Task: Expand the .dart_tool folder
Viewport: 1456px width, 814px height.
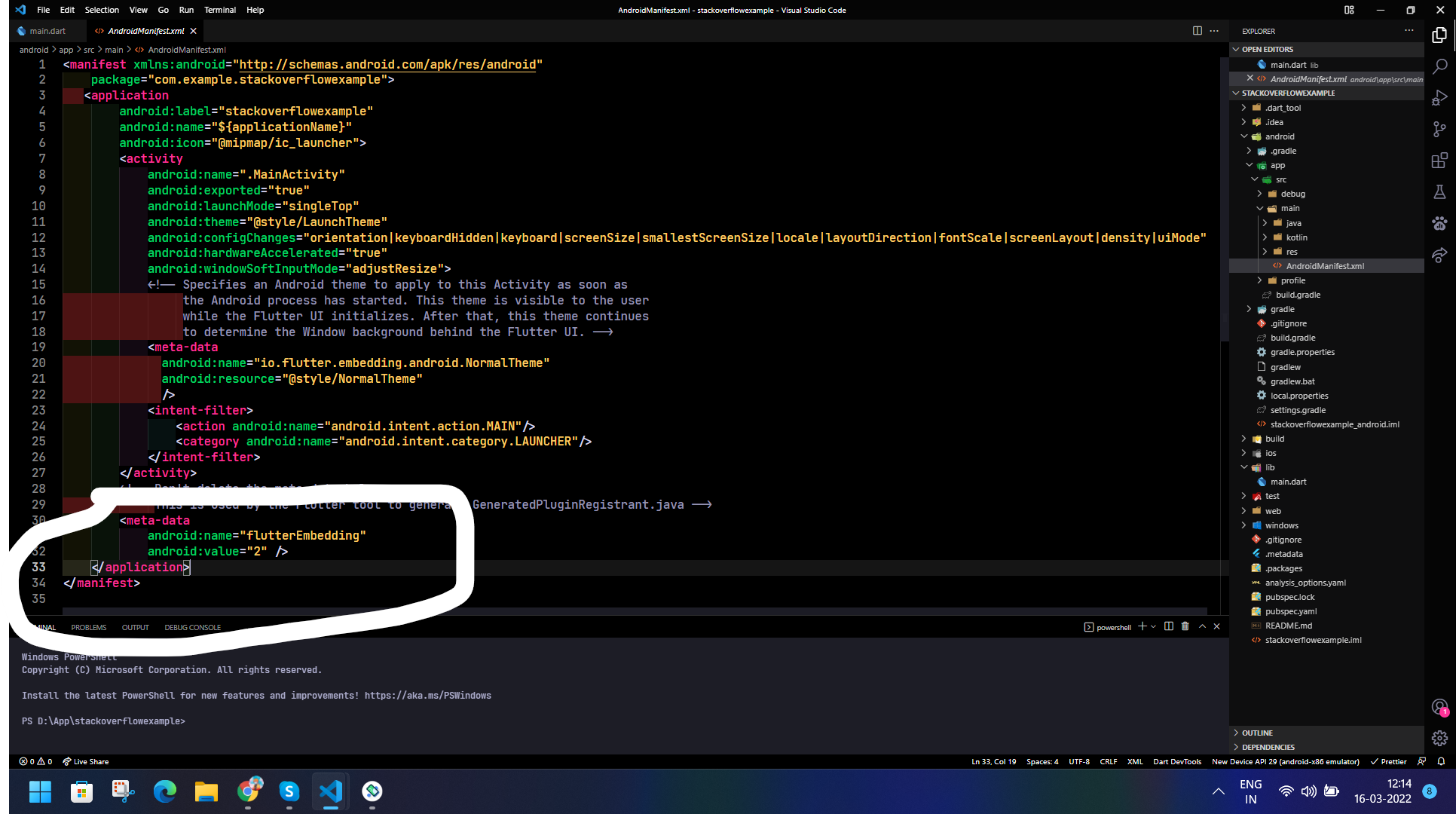Action: click(1326, 108)
